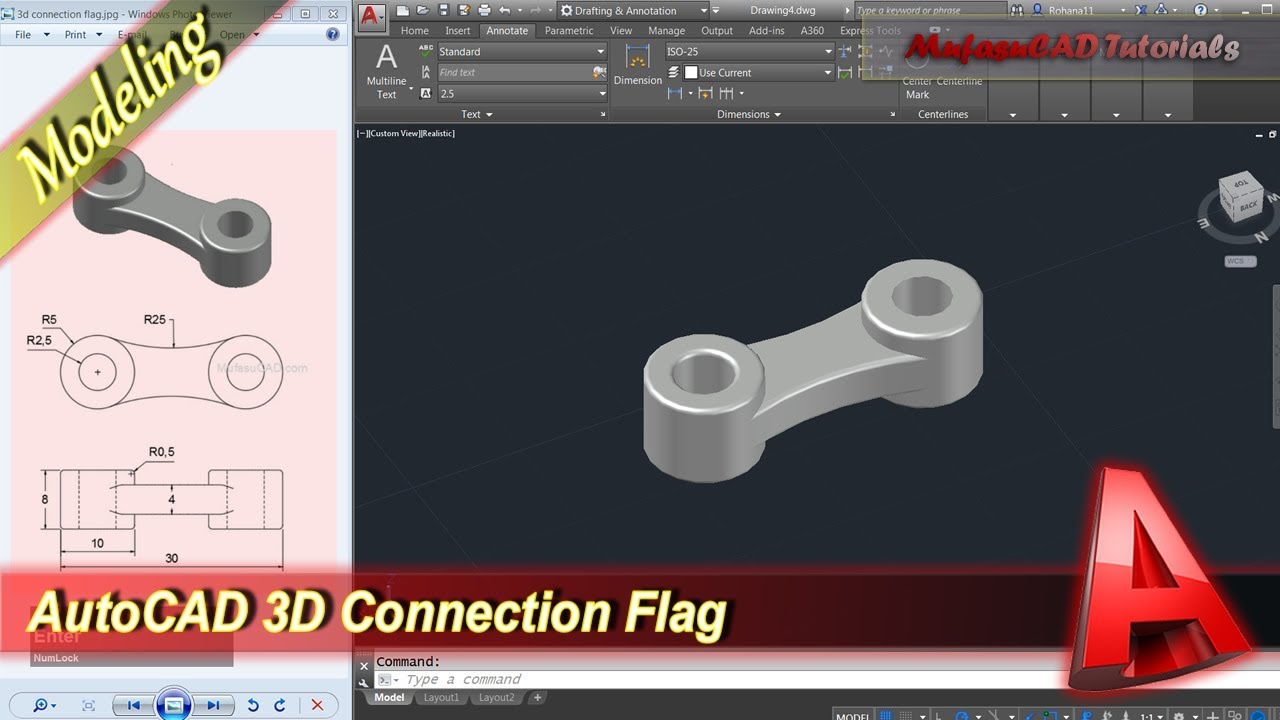Click the Dimension tool icon
This screenshot has width=1280, height=720.
(x=638, y=65)
